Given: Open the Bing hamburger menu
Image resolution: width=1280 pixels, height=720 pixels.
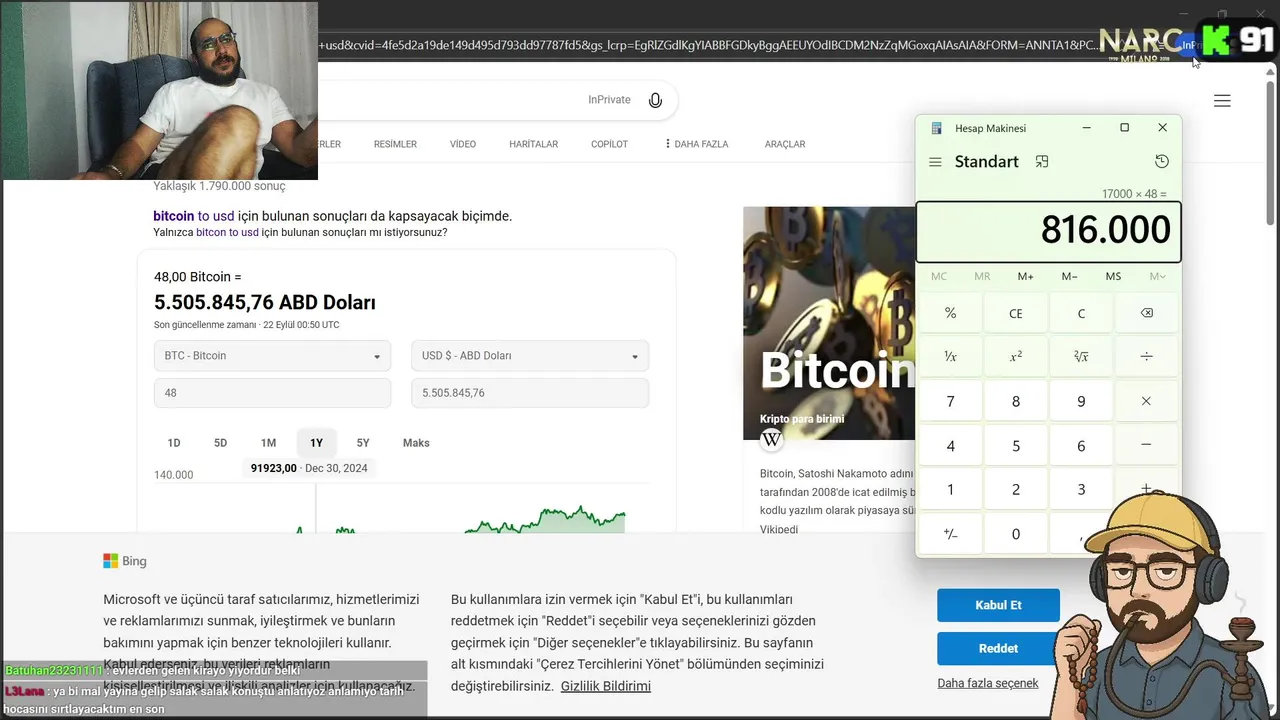Looking at the screenshot, I should pyautogui.click(x=1222, y=100).
